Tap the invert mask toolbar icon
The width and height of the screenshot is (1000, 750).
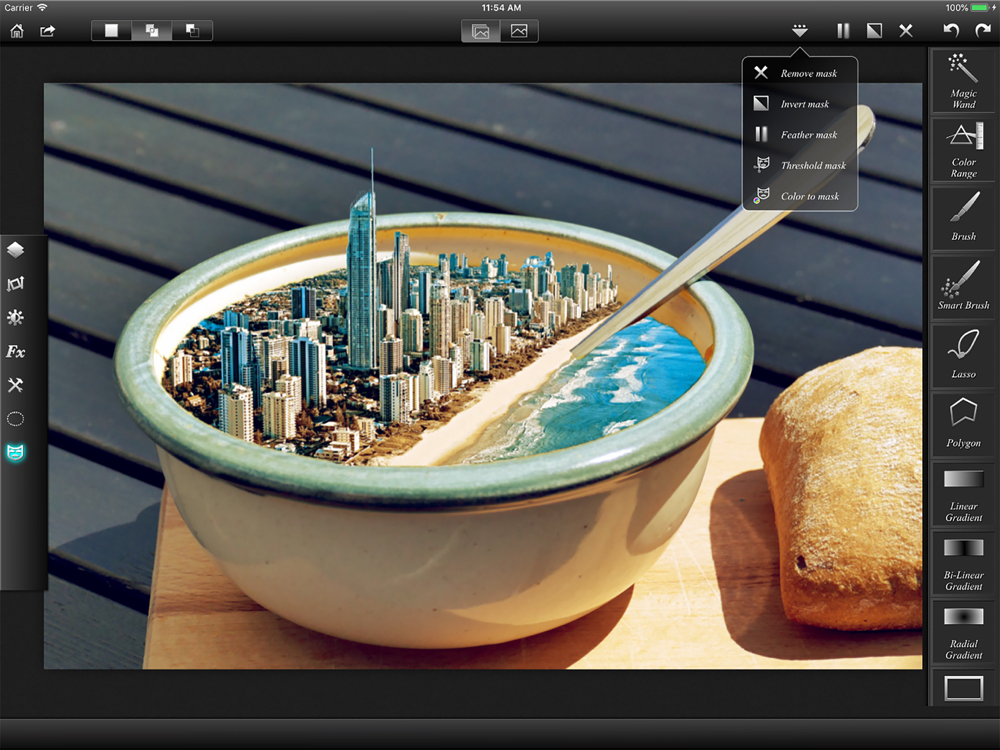[x=874, y=31]
